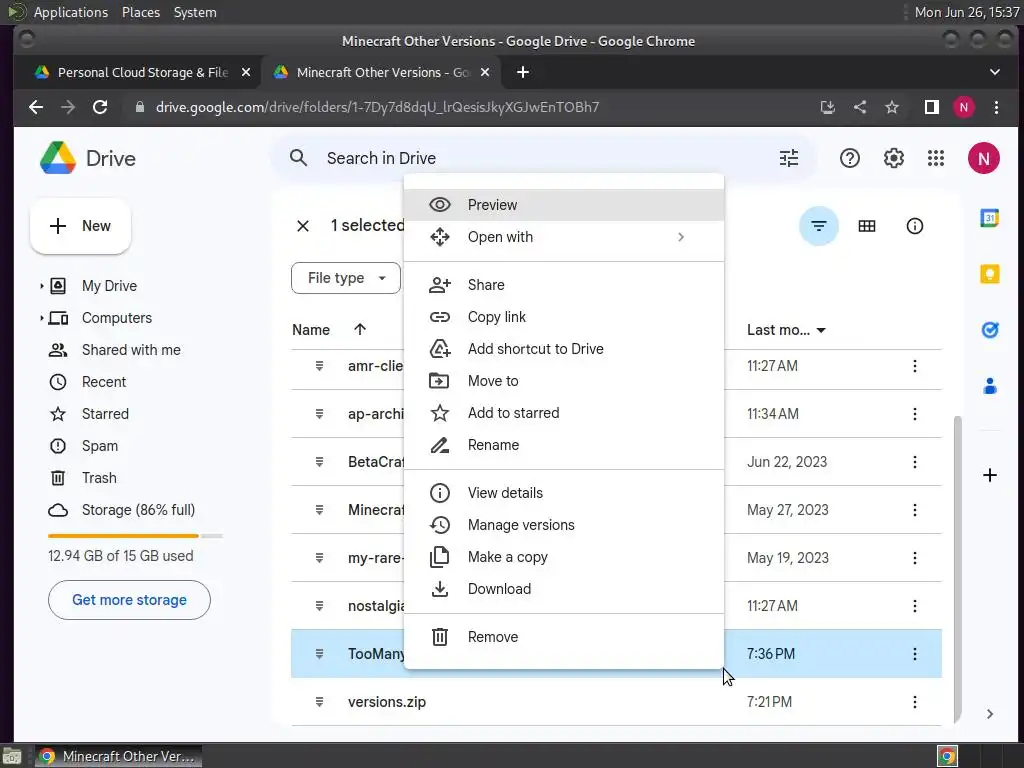The image size is (1024, 768).
Task: Clear selection with X icon
Action: point(302,226)
